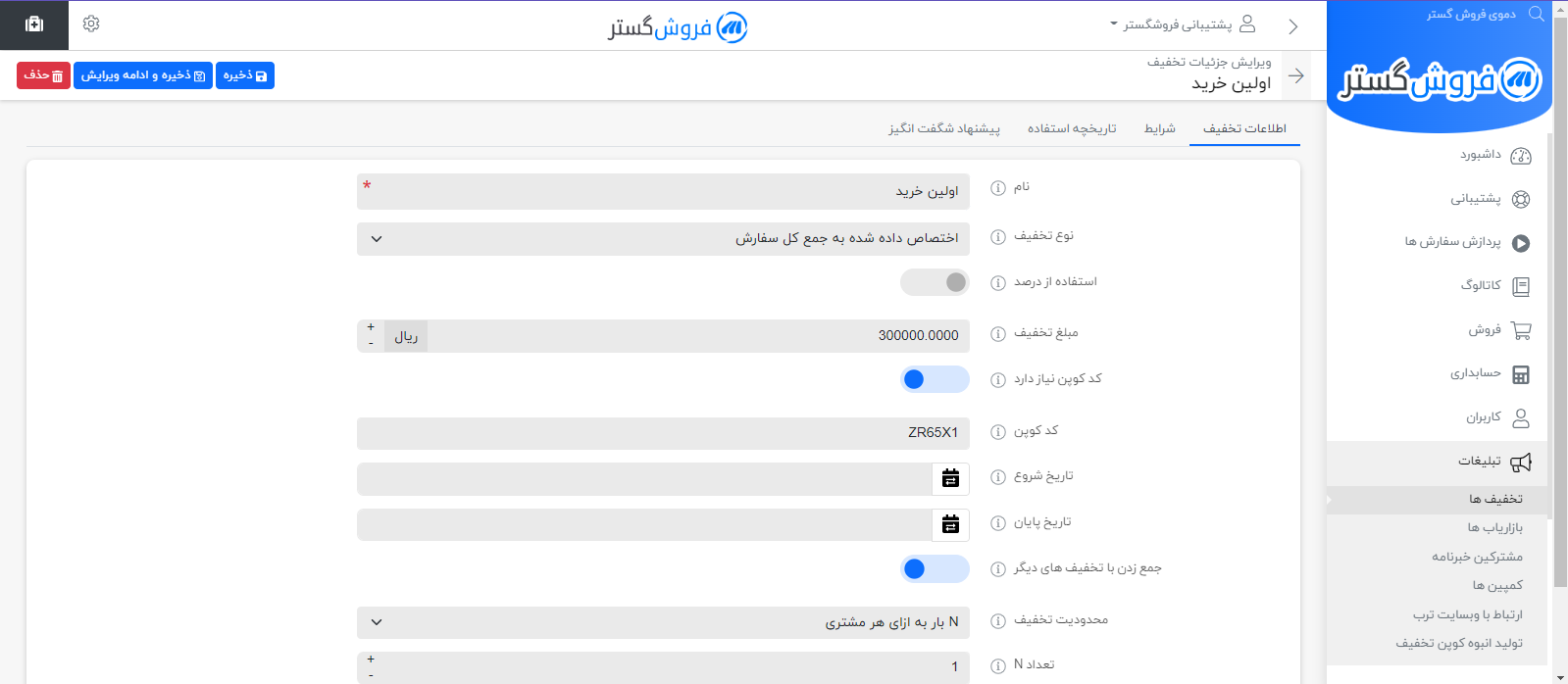
Task: Open calendar picker for تاریخ شروع
Action: [x=950, y=478]
